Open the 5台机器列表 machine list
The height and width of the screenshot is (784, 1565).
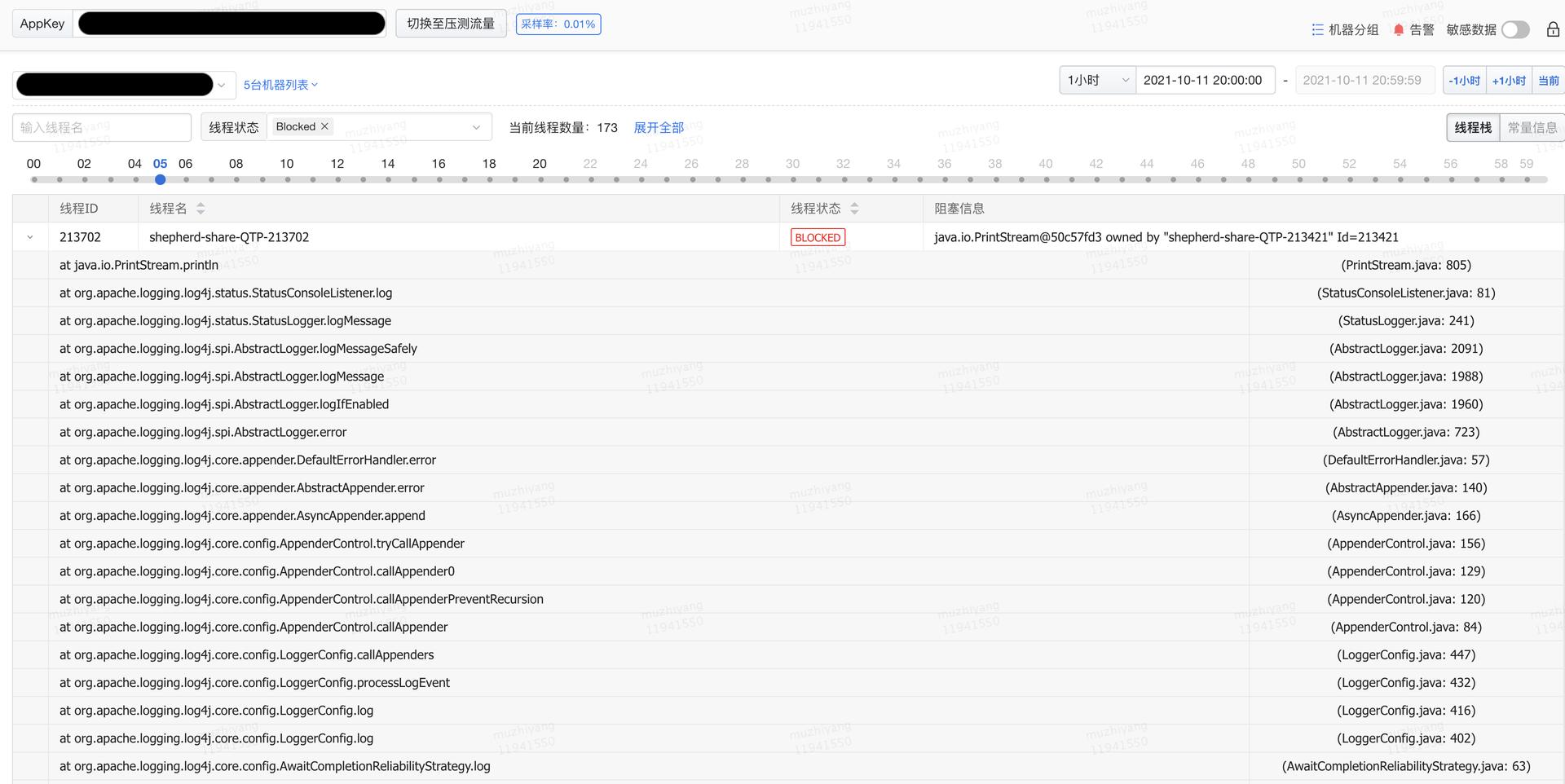point(280,84)
